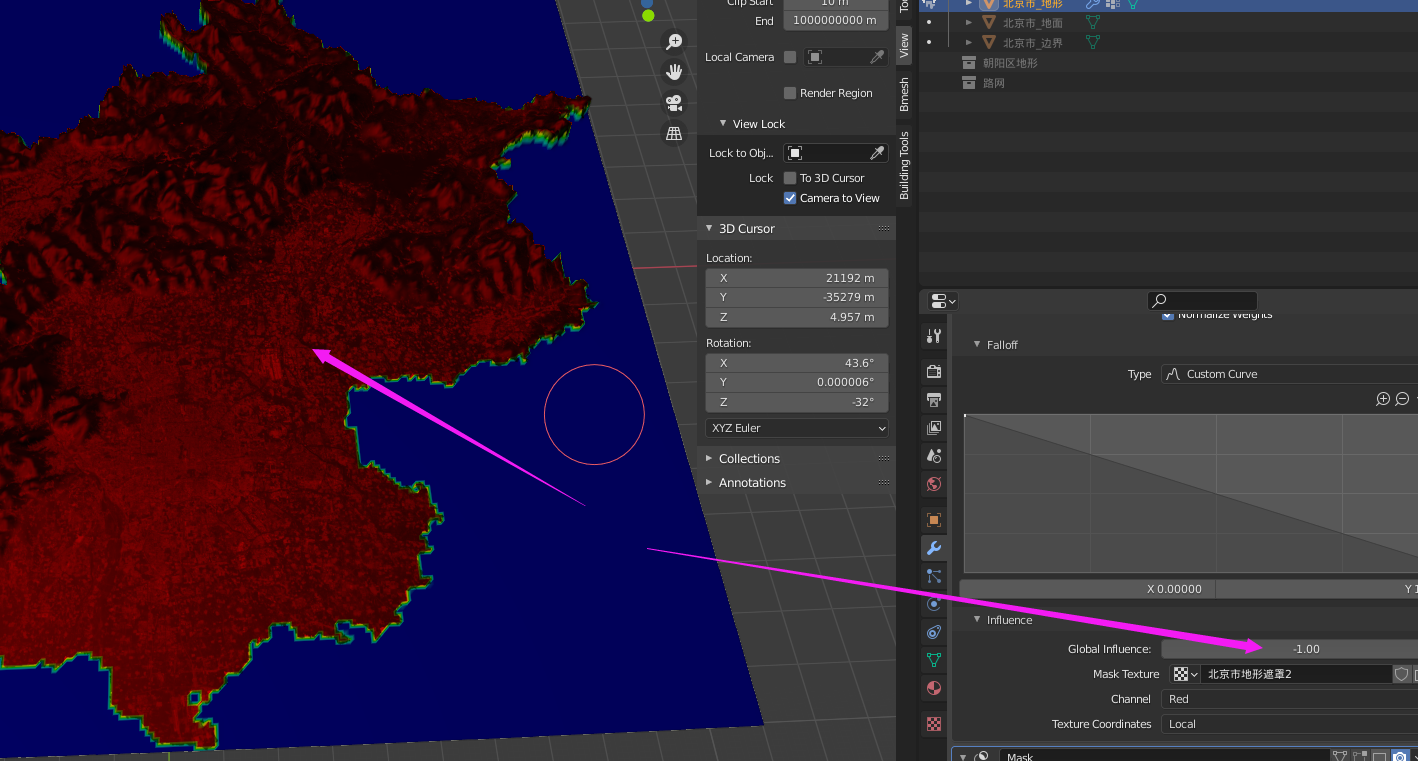The height and width of the screenshot is (761, 1418).
Task: Enable the Local Camera checkbox
Action: click(x=790, y=57)
